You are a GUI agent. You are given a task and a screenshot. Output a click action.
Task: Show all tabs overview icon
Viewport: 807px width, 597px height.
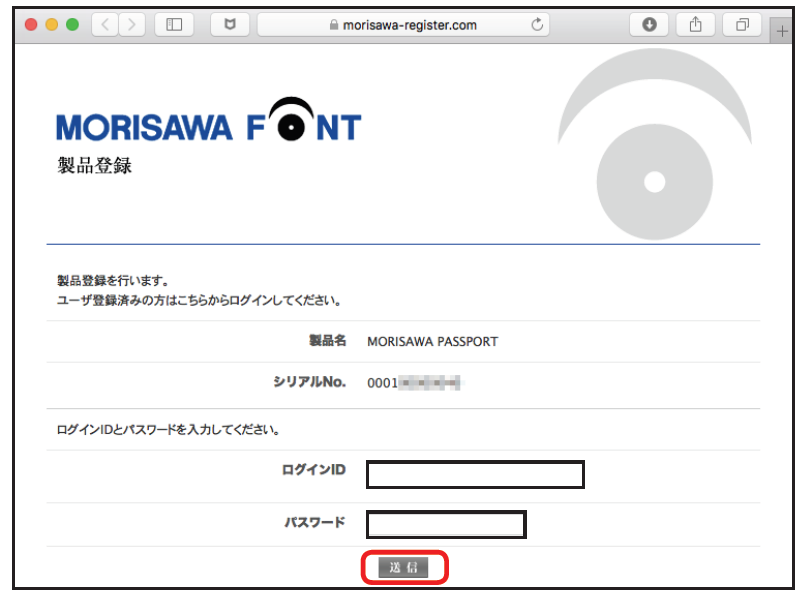pyautogui.click(x=742, y=24)
